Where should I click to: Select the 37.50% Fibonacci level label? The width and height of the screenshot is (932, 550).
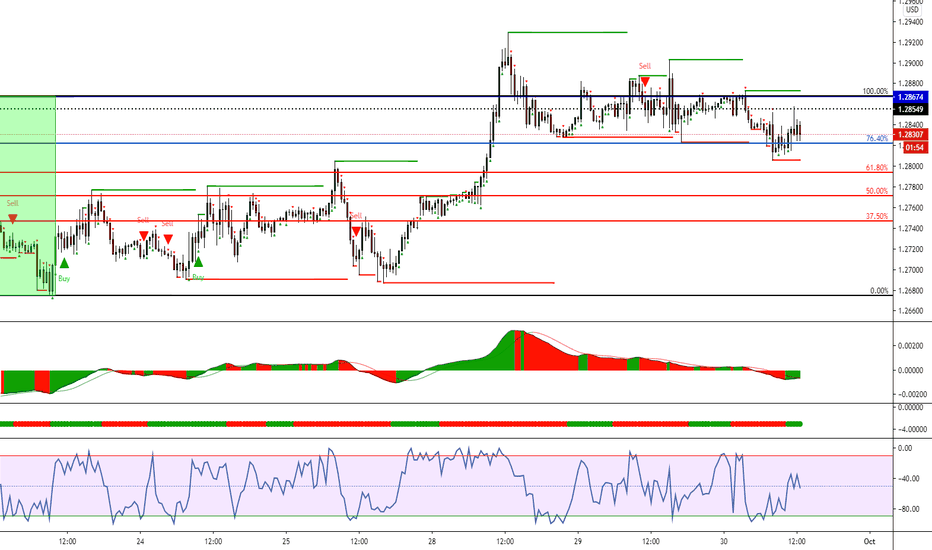(x=877, y=216)
